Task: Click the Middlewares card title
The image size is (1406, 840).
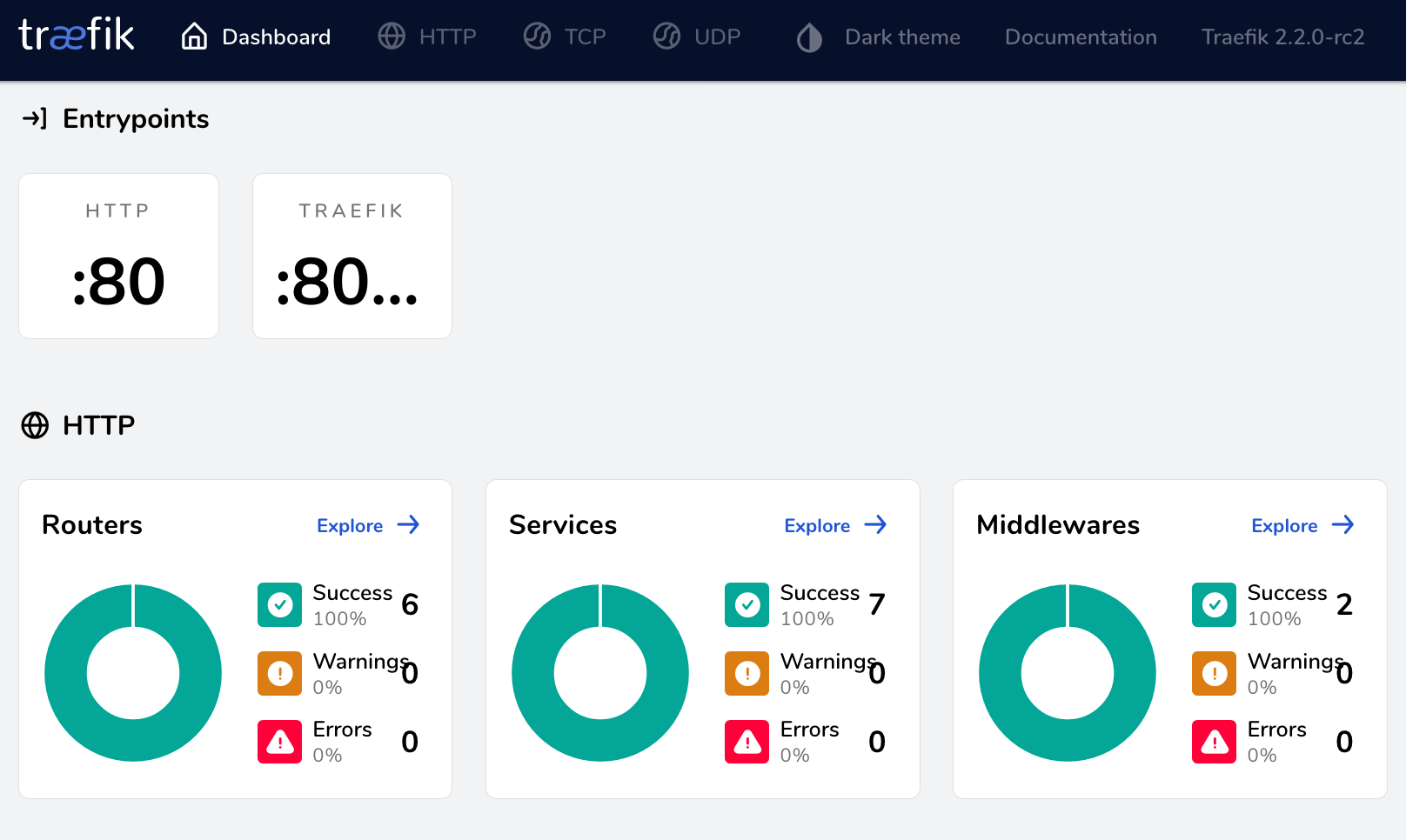Action: click(1058, 524)
